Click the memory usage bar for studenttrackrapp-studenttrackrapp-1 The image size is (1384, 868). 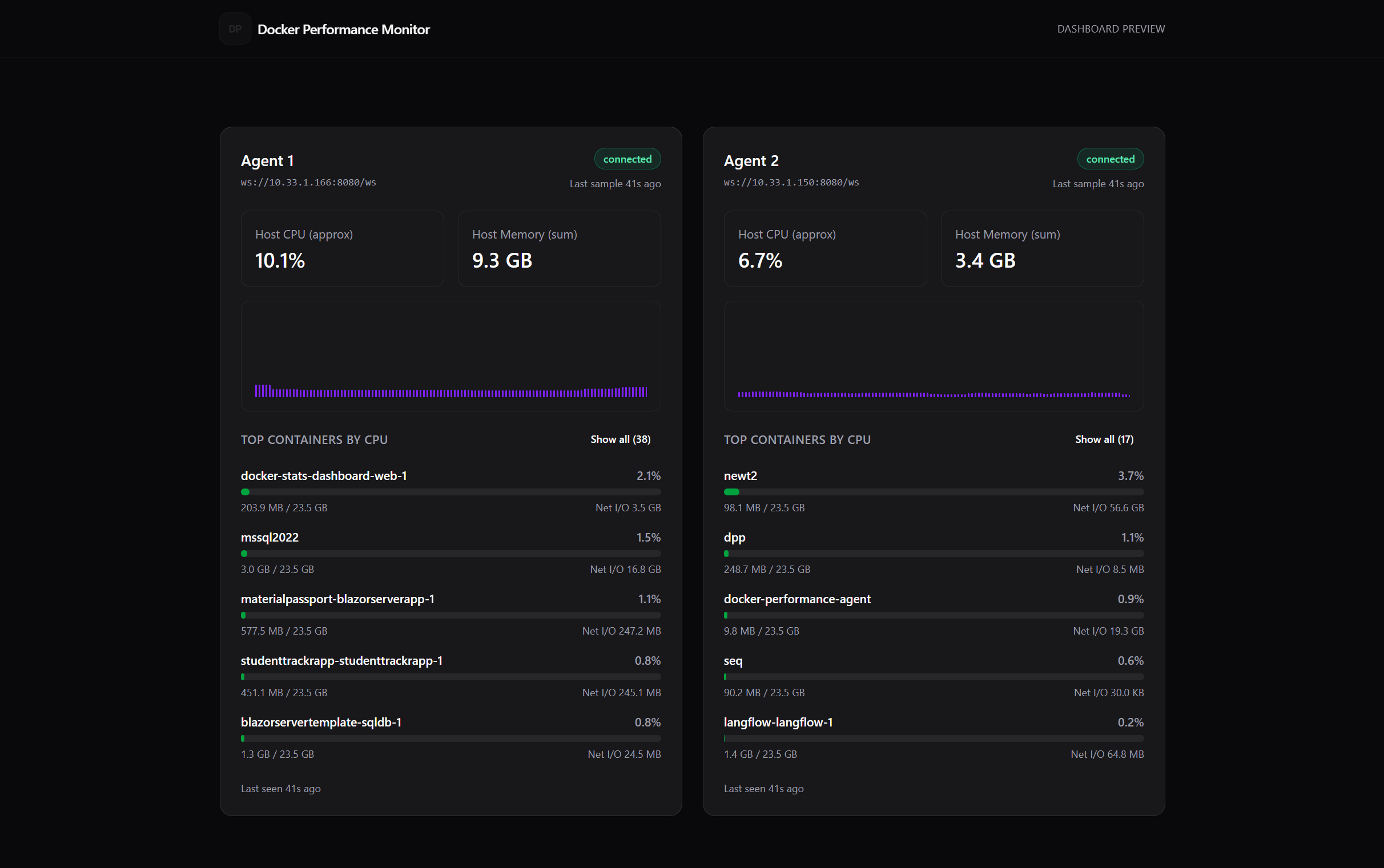451,677
